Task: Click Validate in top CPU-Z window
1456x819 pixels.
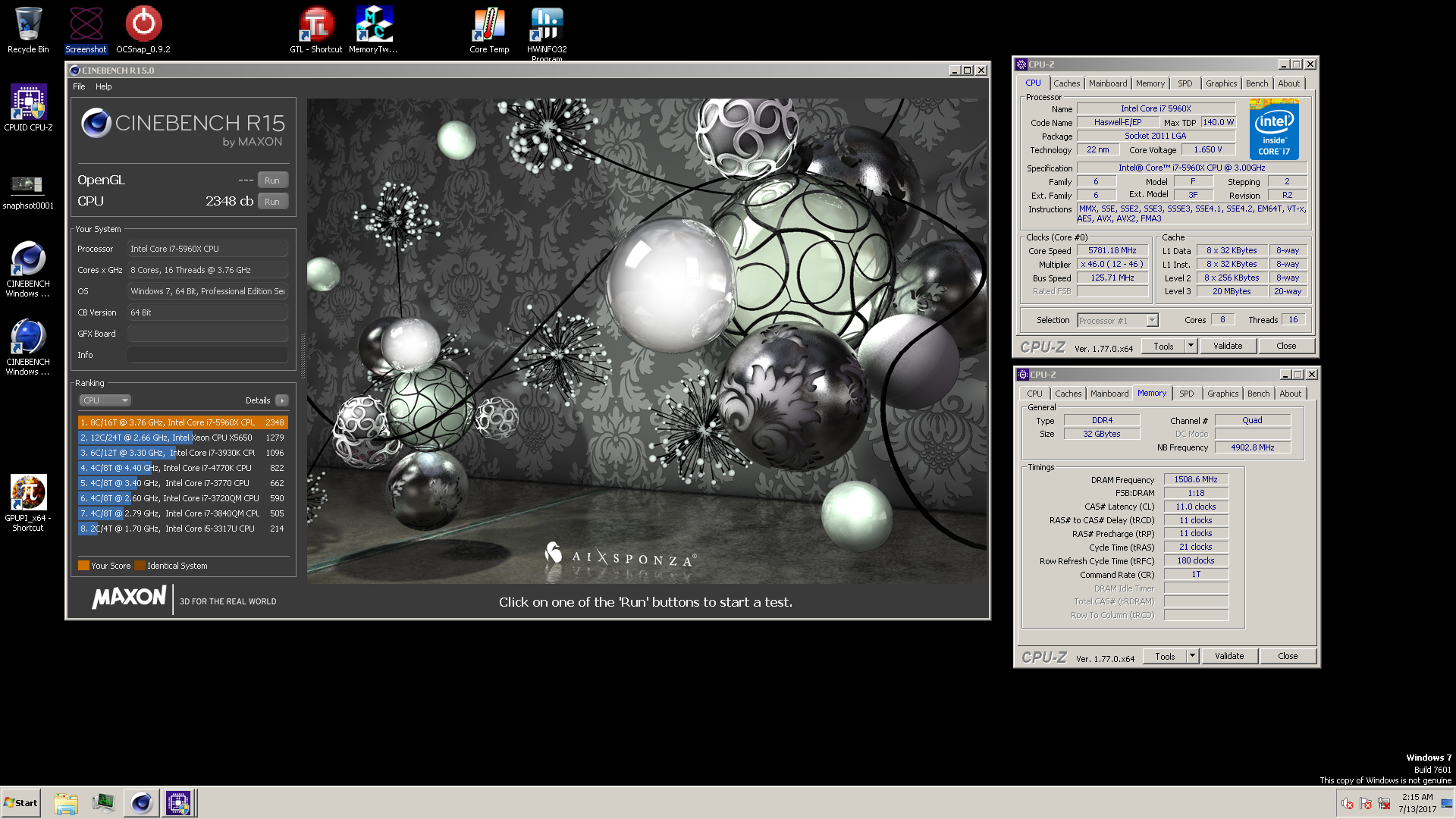Action: [x=1228, y=347]
